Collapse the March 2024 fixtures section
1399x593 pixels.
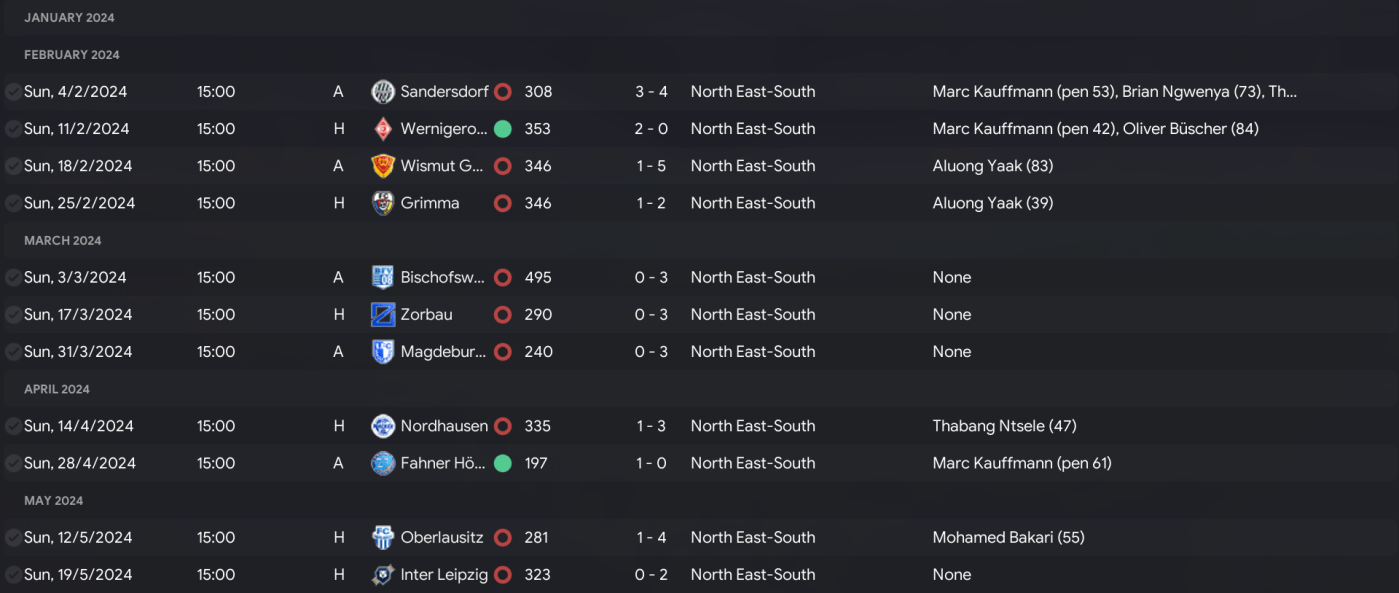click(62, 241)
